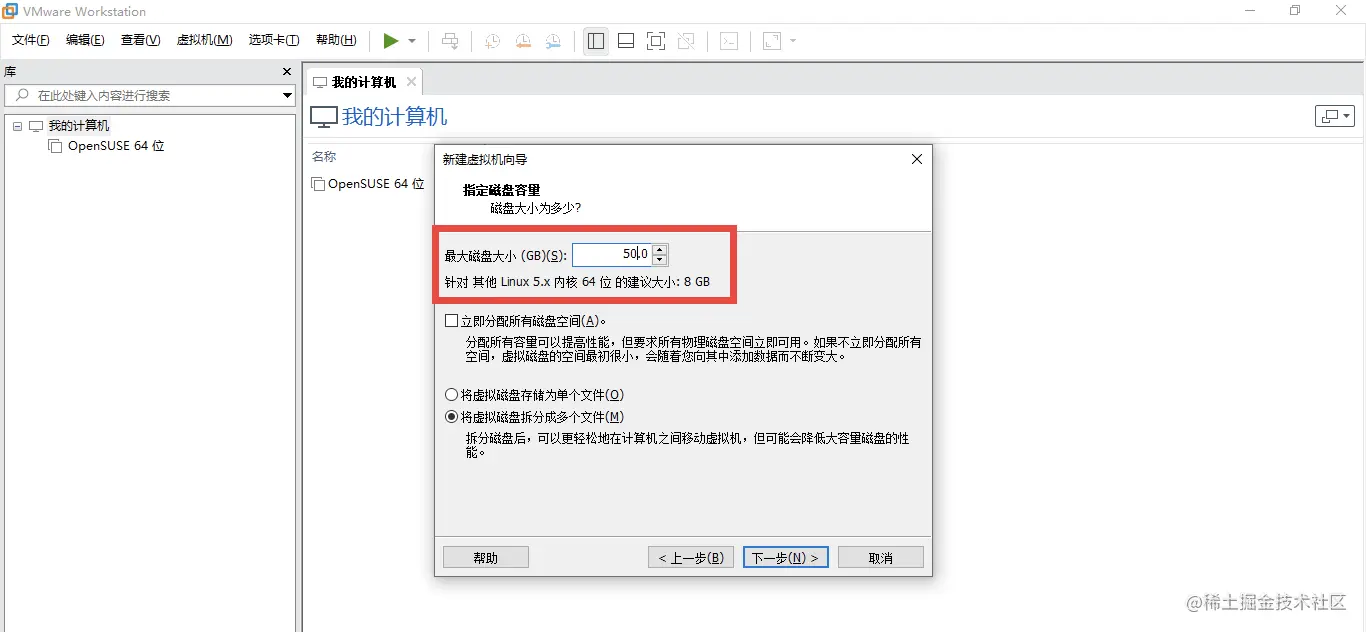Click the unity mode toolbar icon
1366x632 pixels.
pos(686,41)
